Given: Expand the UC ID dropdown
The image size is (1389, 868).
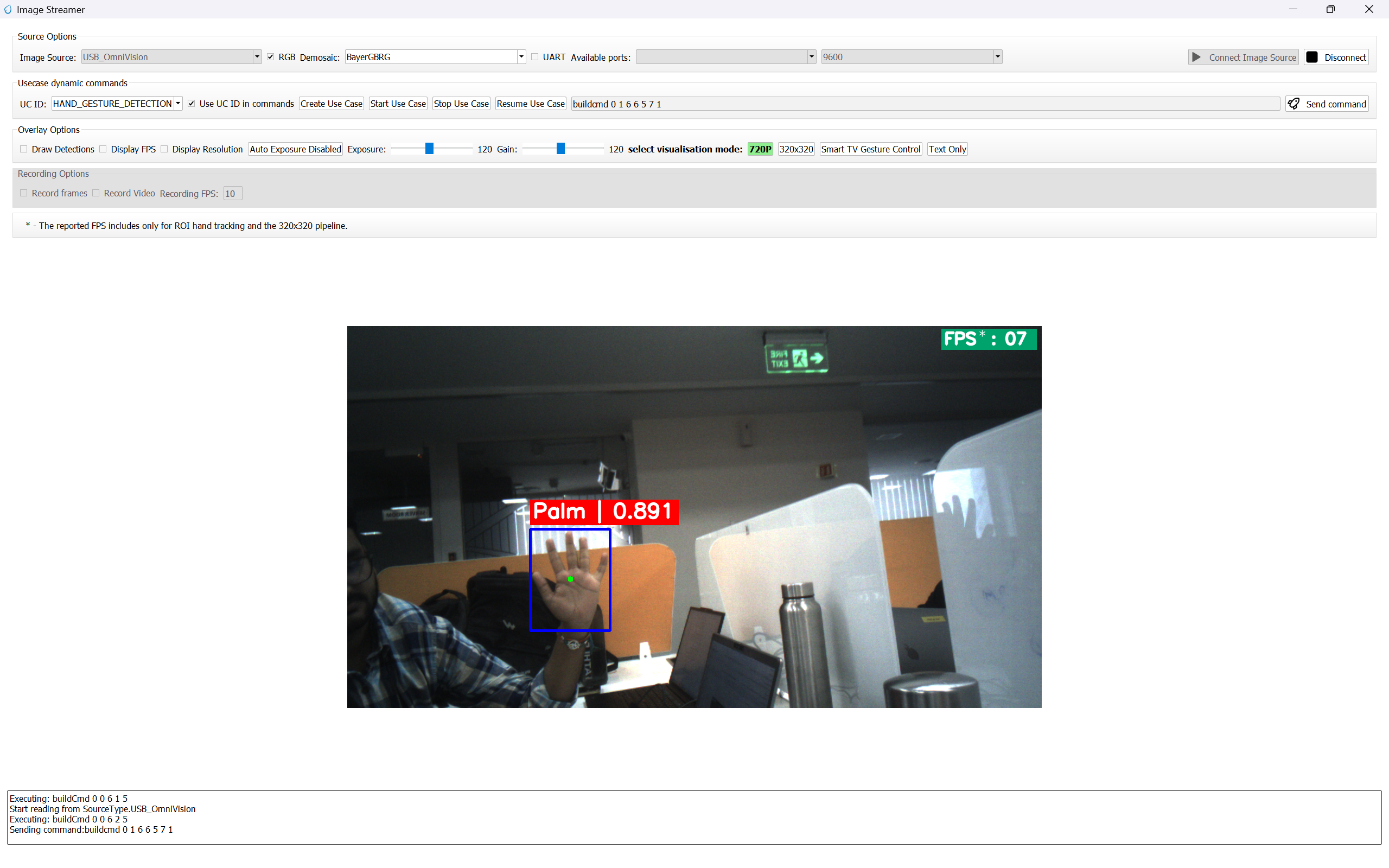Looking at the screenshot, I should 178,103.
